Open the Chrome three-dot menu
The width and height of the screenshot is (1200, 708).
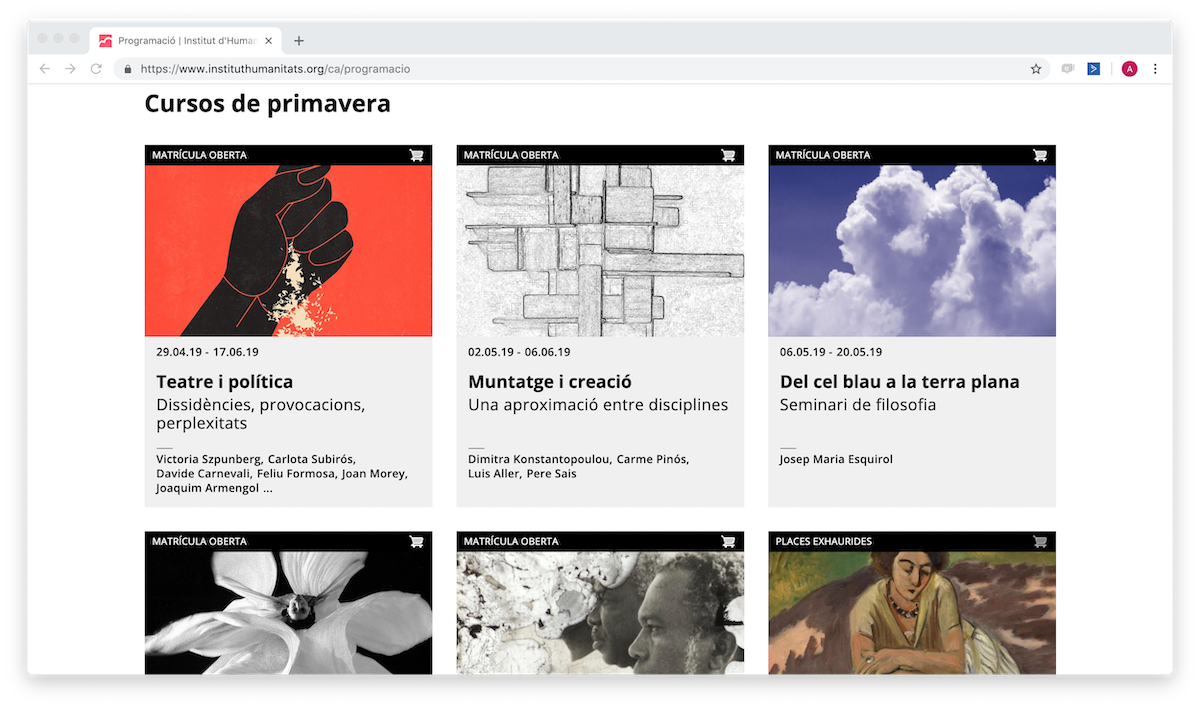(1155, 69)
